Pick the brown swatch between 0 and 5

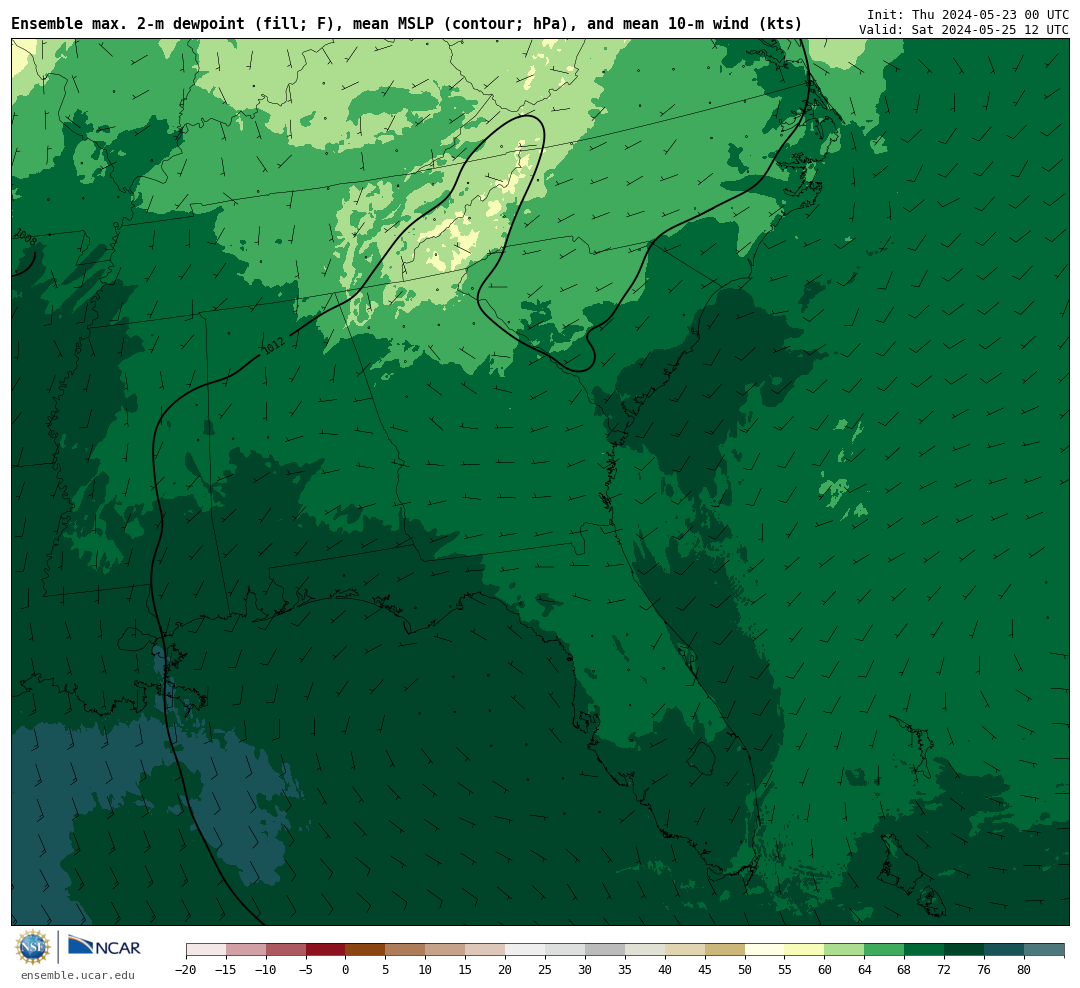(x=365, y=950)
